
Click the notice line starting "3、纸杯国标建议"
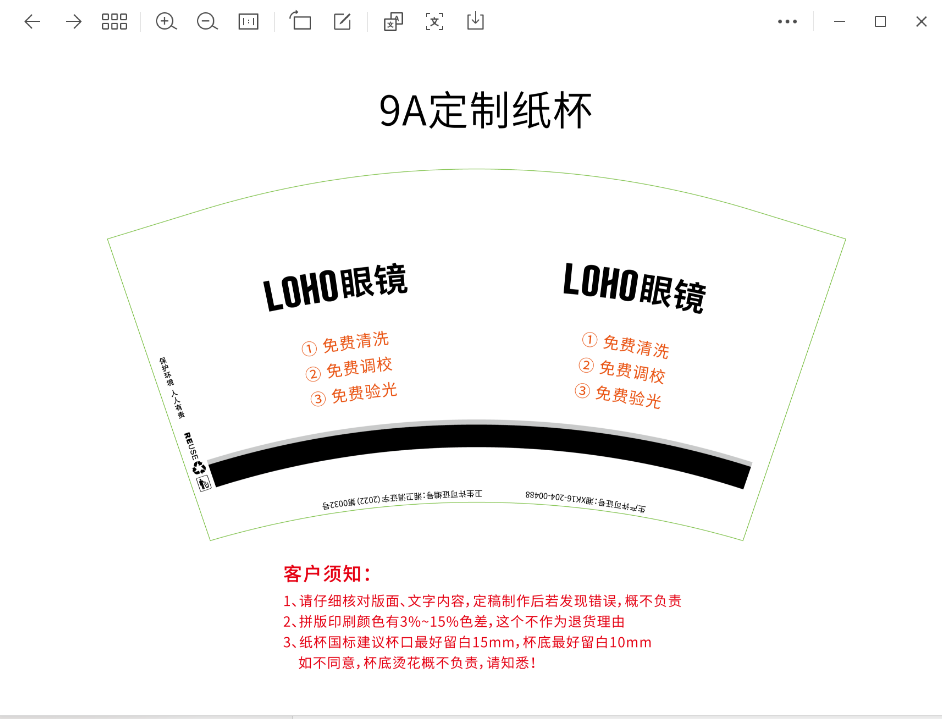467,642
